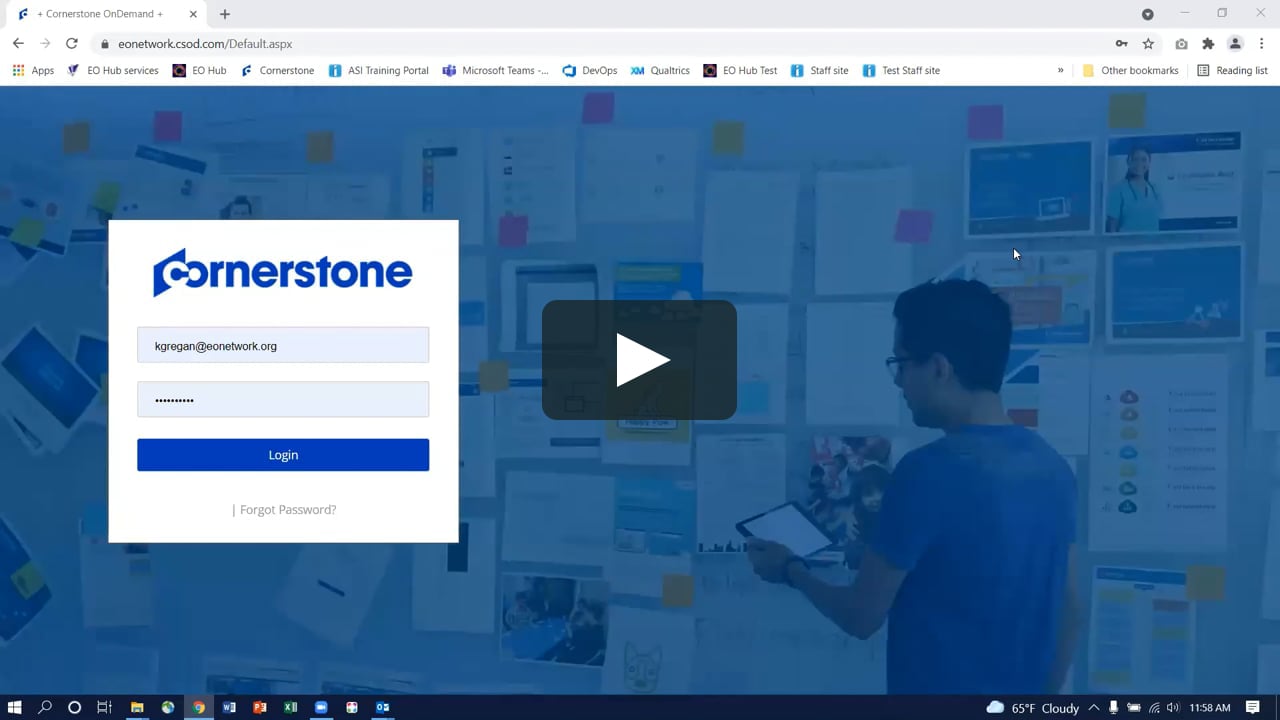Open saved passwords key icon
The image size is (1280, 720).
click(1122, 44)
